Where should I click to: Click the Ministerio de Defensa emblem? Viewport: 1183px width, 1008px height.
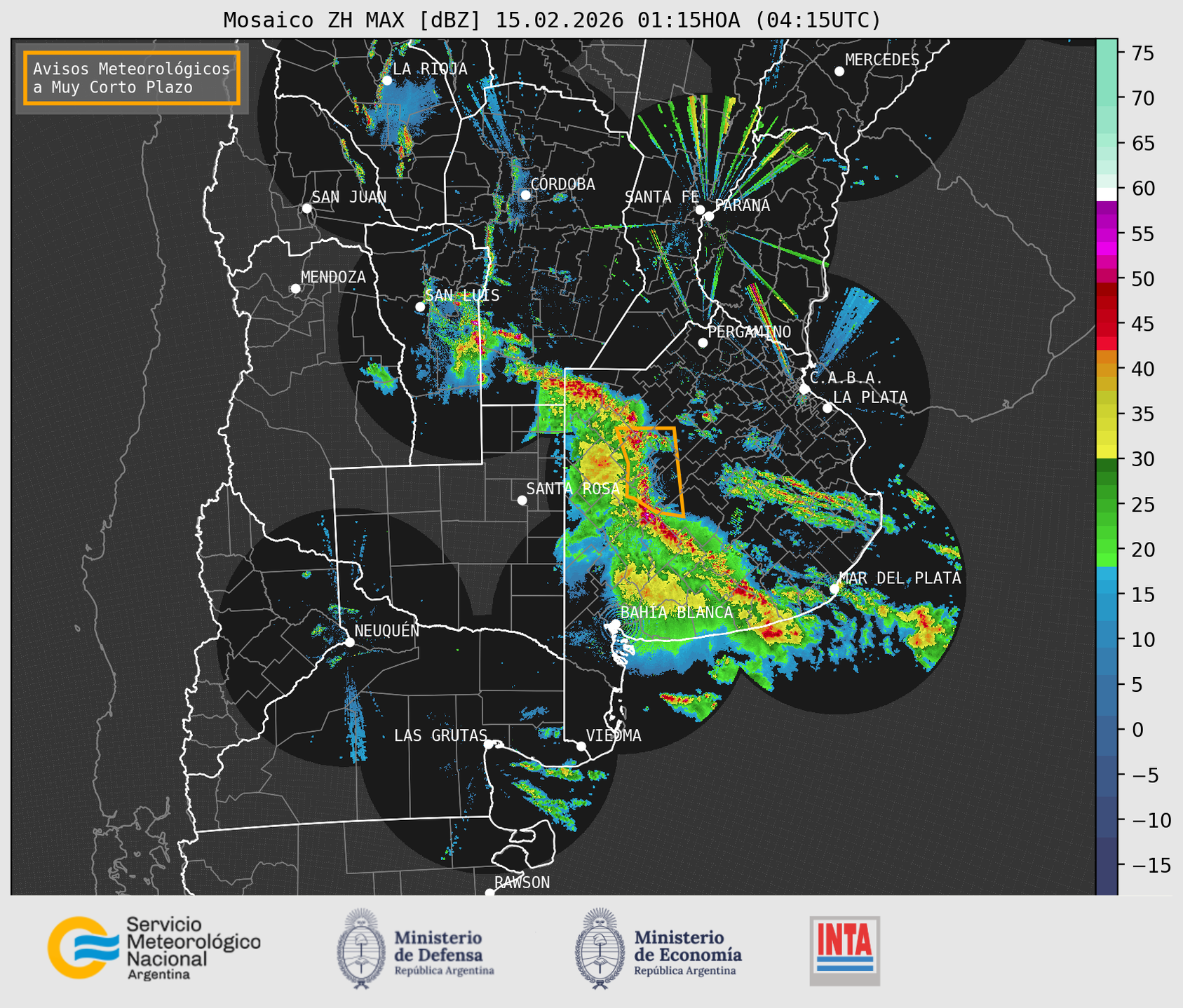pos(360,948)
